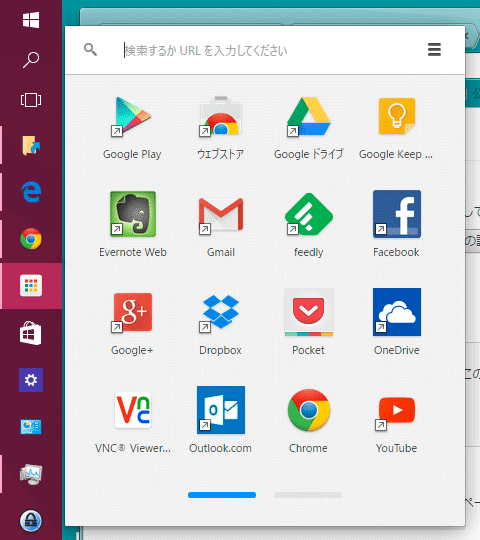This screenshot has width=480, height=540.
Task: Click the search magnifier in the launcher
Action: (91, 50)
